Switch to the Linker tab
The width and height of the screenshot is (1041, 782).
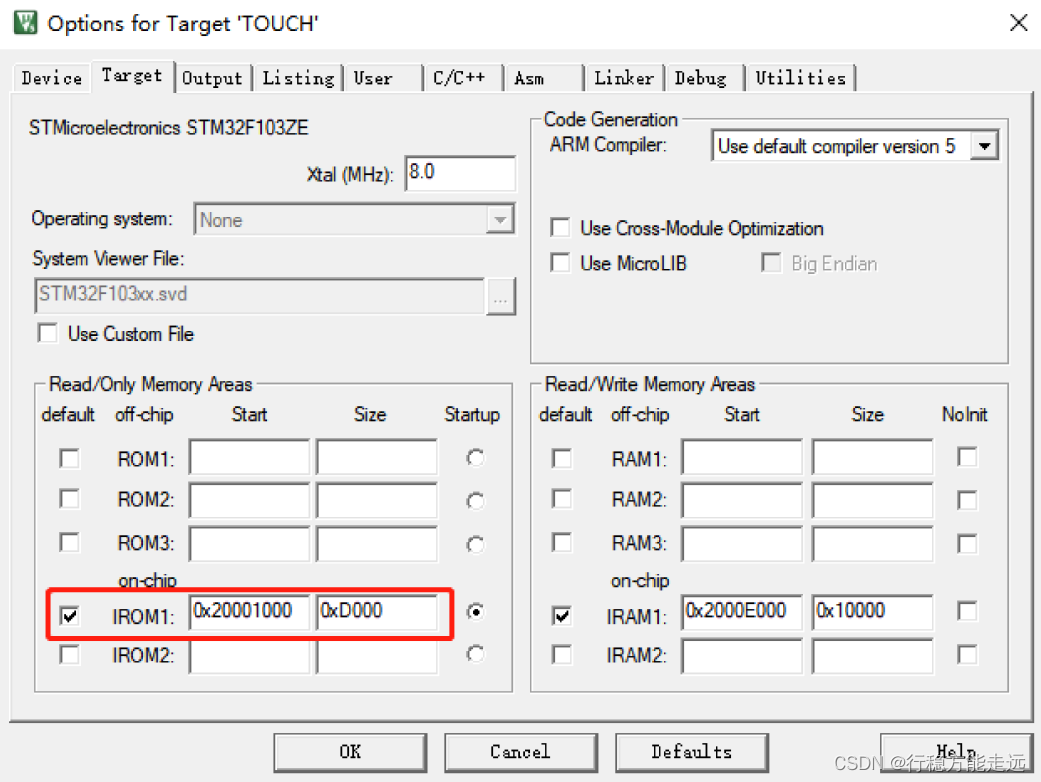624,78
